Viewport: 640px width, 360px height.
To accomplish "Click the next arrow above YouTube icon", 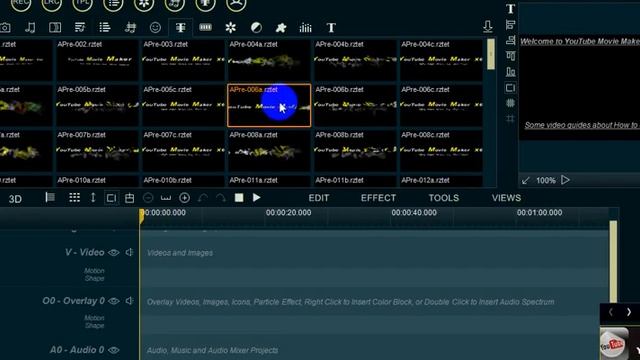I will [629, 312].
